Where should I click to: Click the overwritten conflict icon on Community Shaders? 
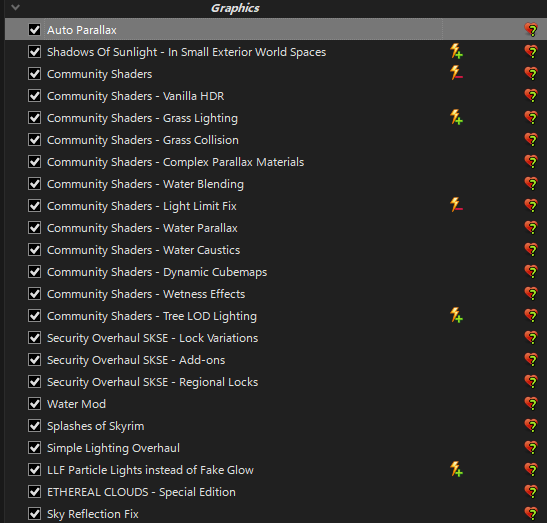pyautogui.click(x=456, y=73)
